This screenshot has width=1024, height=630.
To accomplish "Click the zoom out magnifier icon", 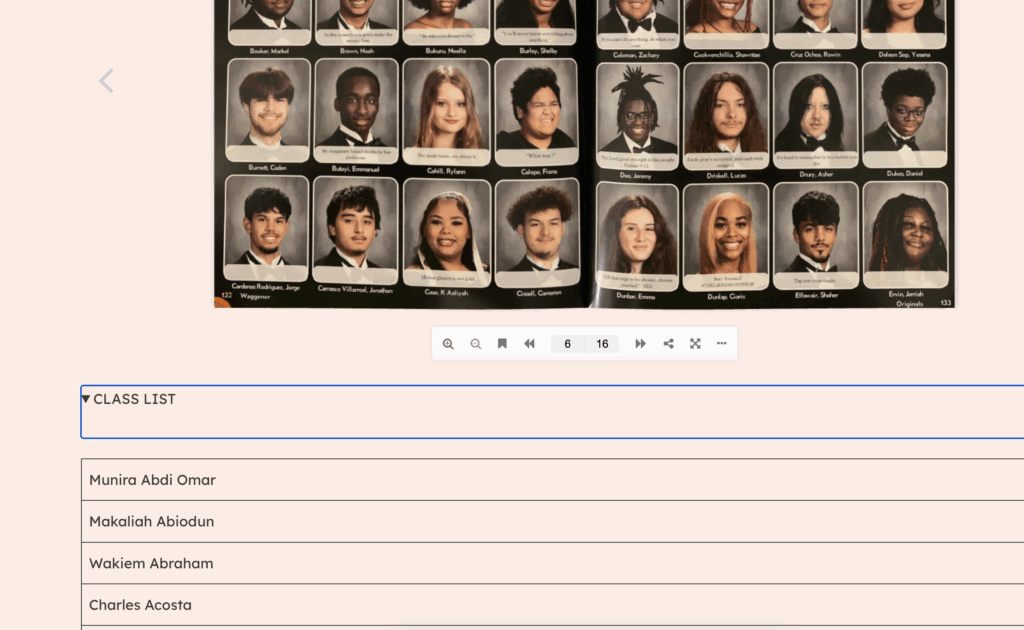I will [x=476, y=344].
